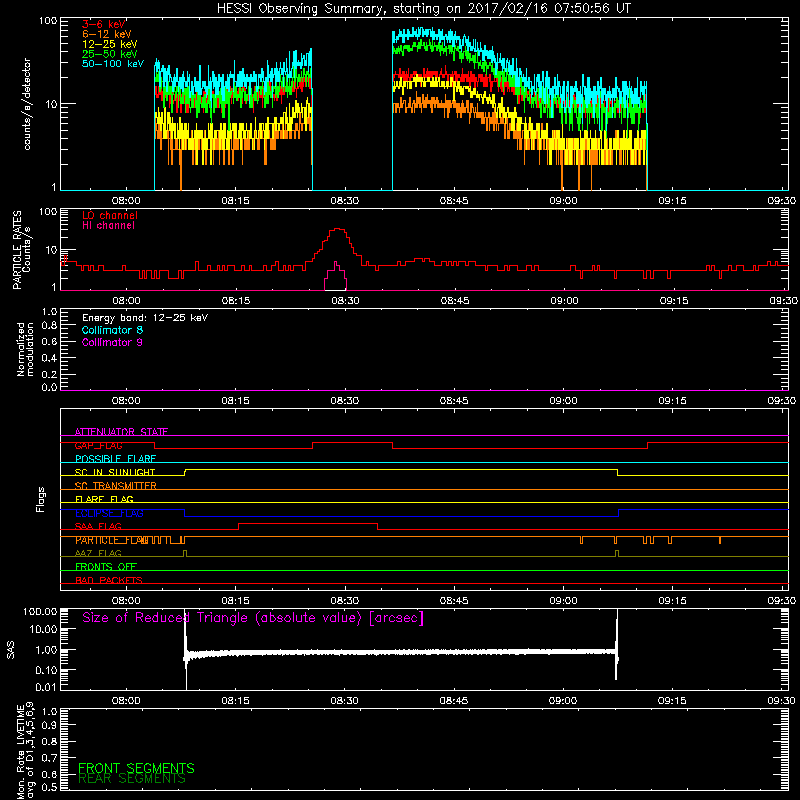Click the Flags panel axis label
The width and height of the screenshot is (800, 800).
(41, 499)
